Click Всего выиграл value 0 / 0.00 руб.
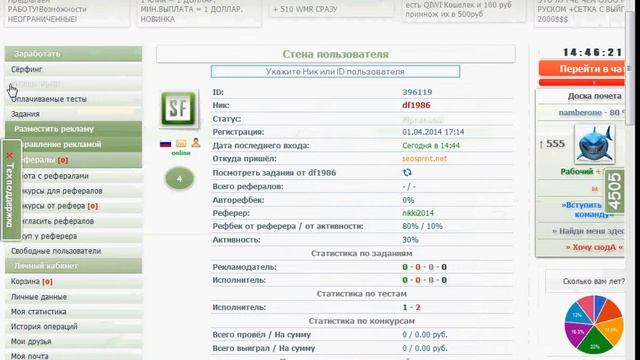640x360 pixels. (x=425, y=349)
